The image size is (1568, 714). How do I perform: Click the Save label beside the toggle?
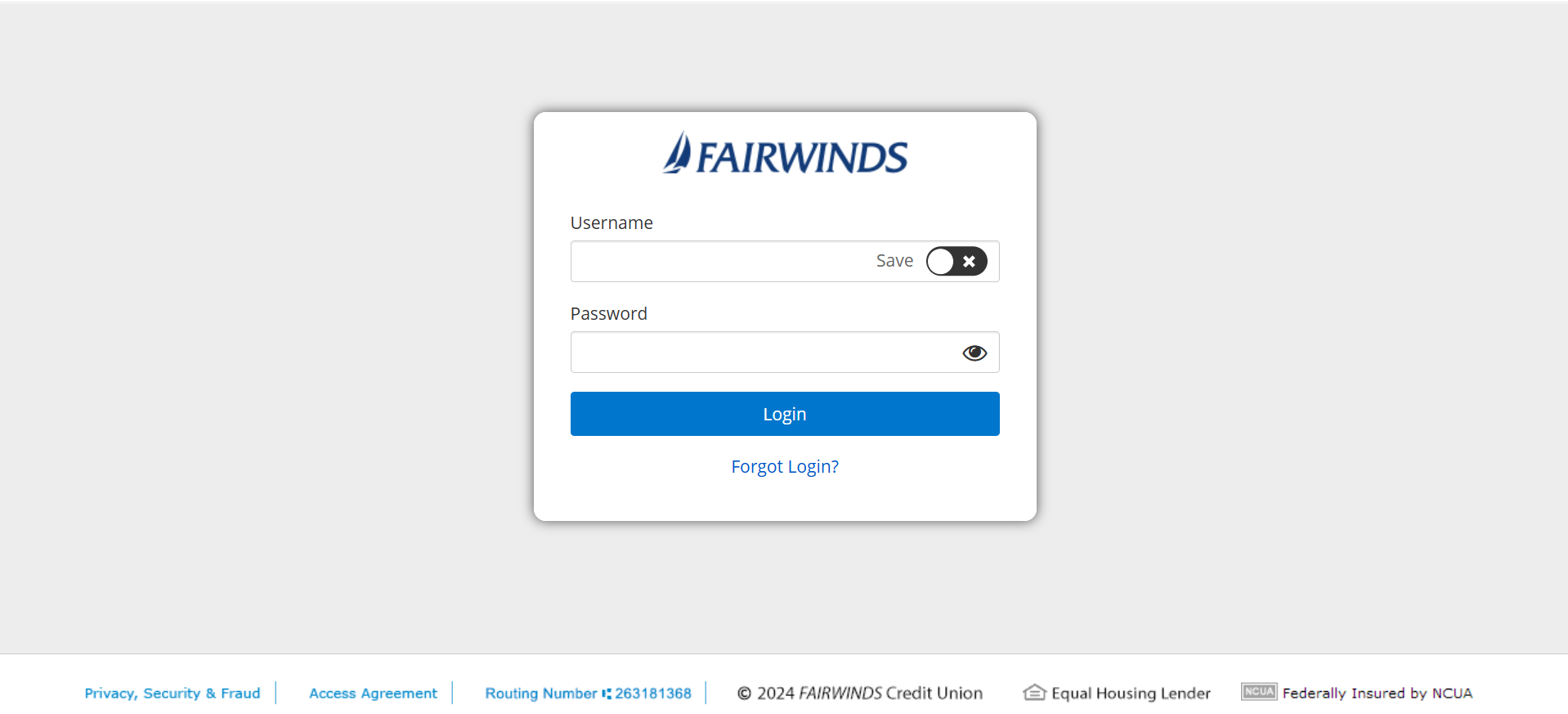894,261
